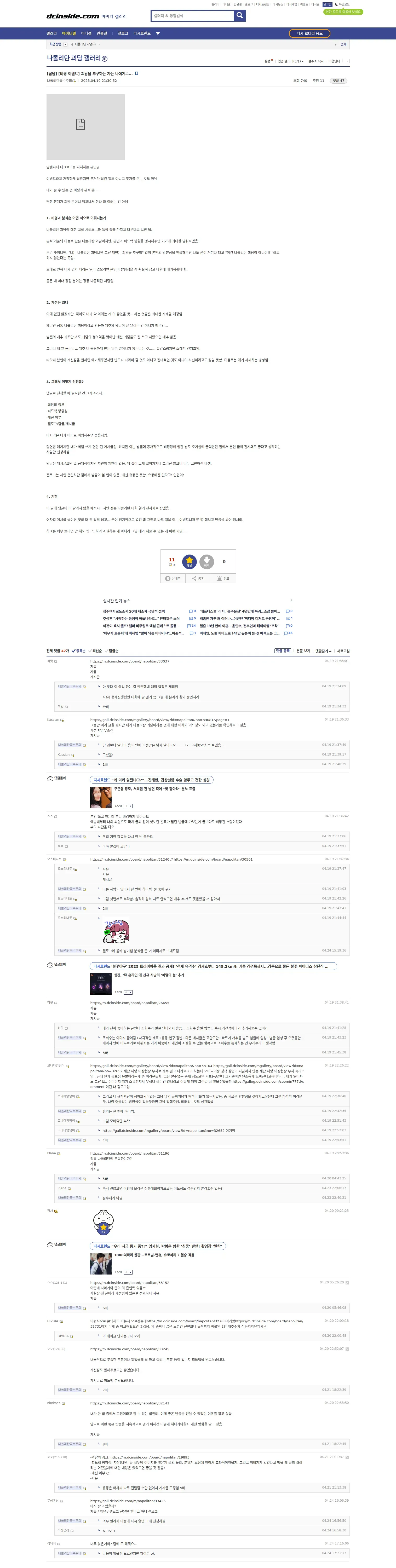This screenshot has width=396, height=1568.
Task: Click the nimkoes commenter nickname
Action: [54, 1403]
